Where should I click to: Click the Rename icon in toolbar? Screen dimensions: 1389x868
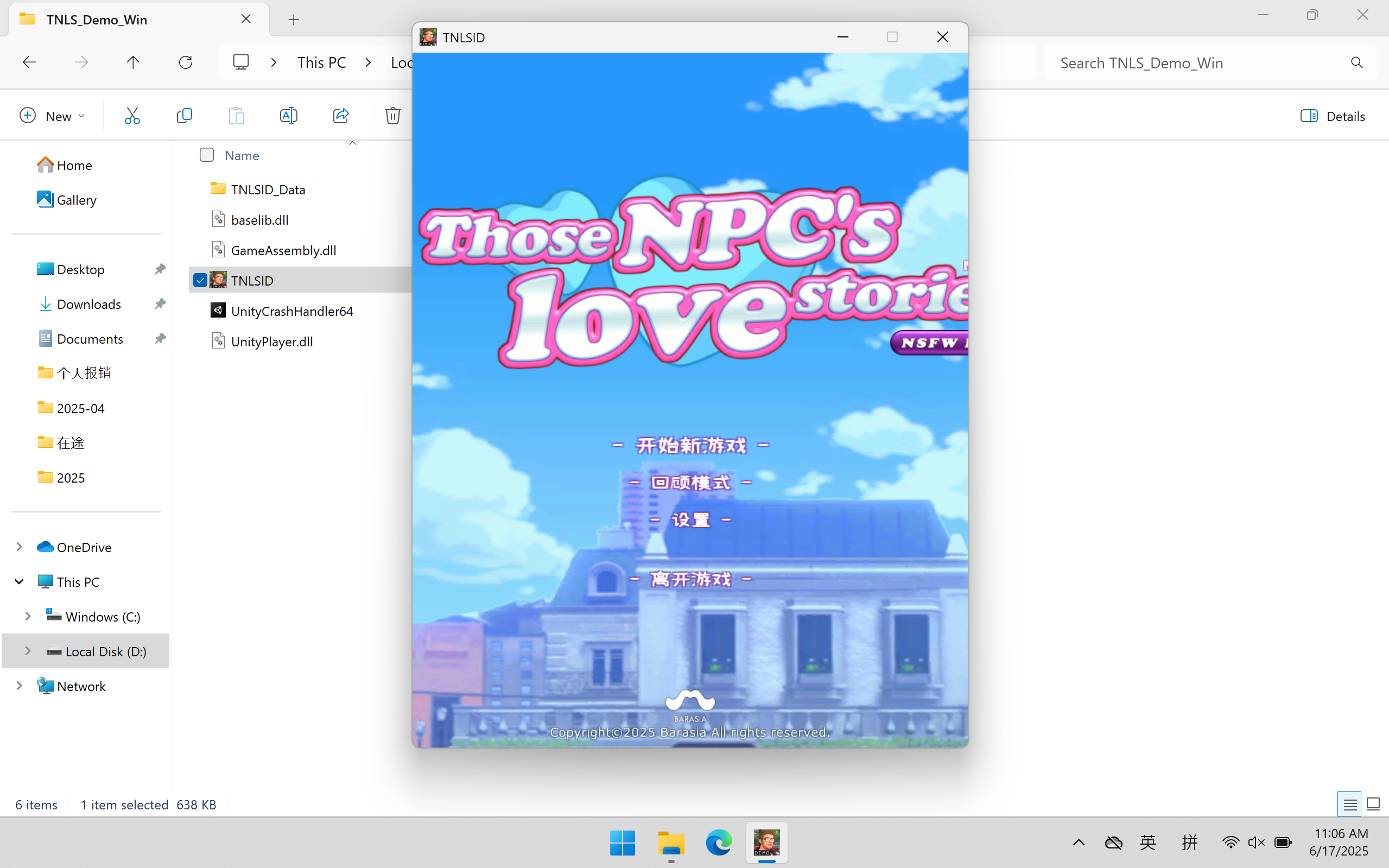[x=288, y=116]
